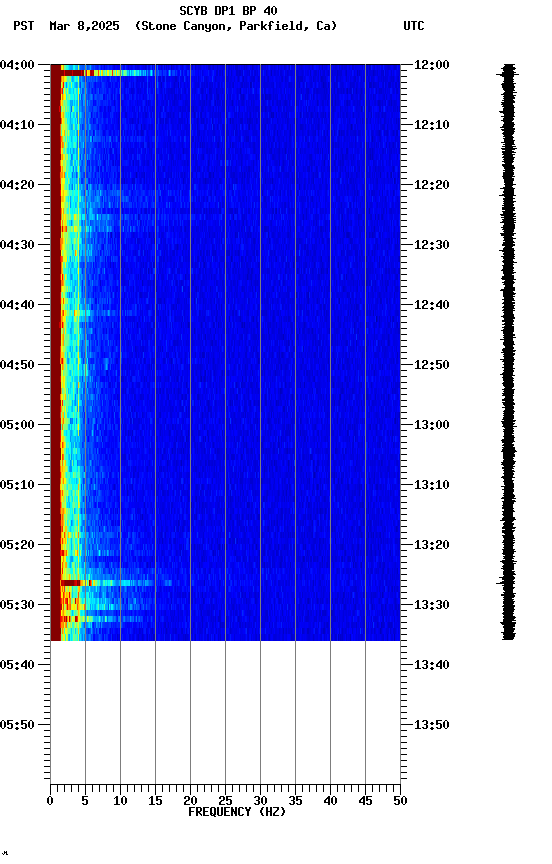Click the UTC time label 12:50
The width and height of the screenshot is (552, 864).
tap(432, 365)
